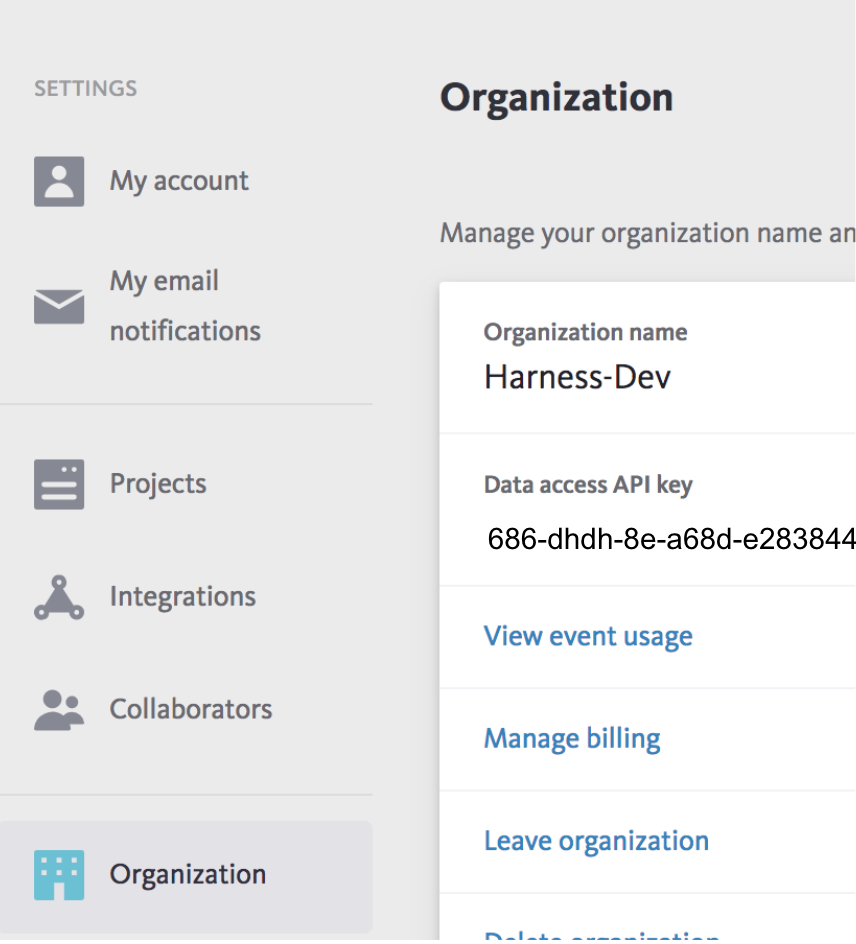The width and height of the screenshot is (856, 944).
Task: Click the Harness-Dev organization name
Action: coord(577,377)
